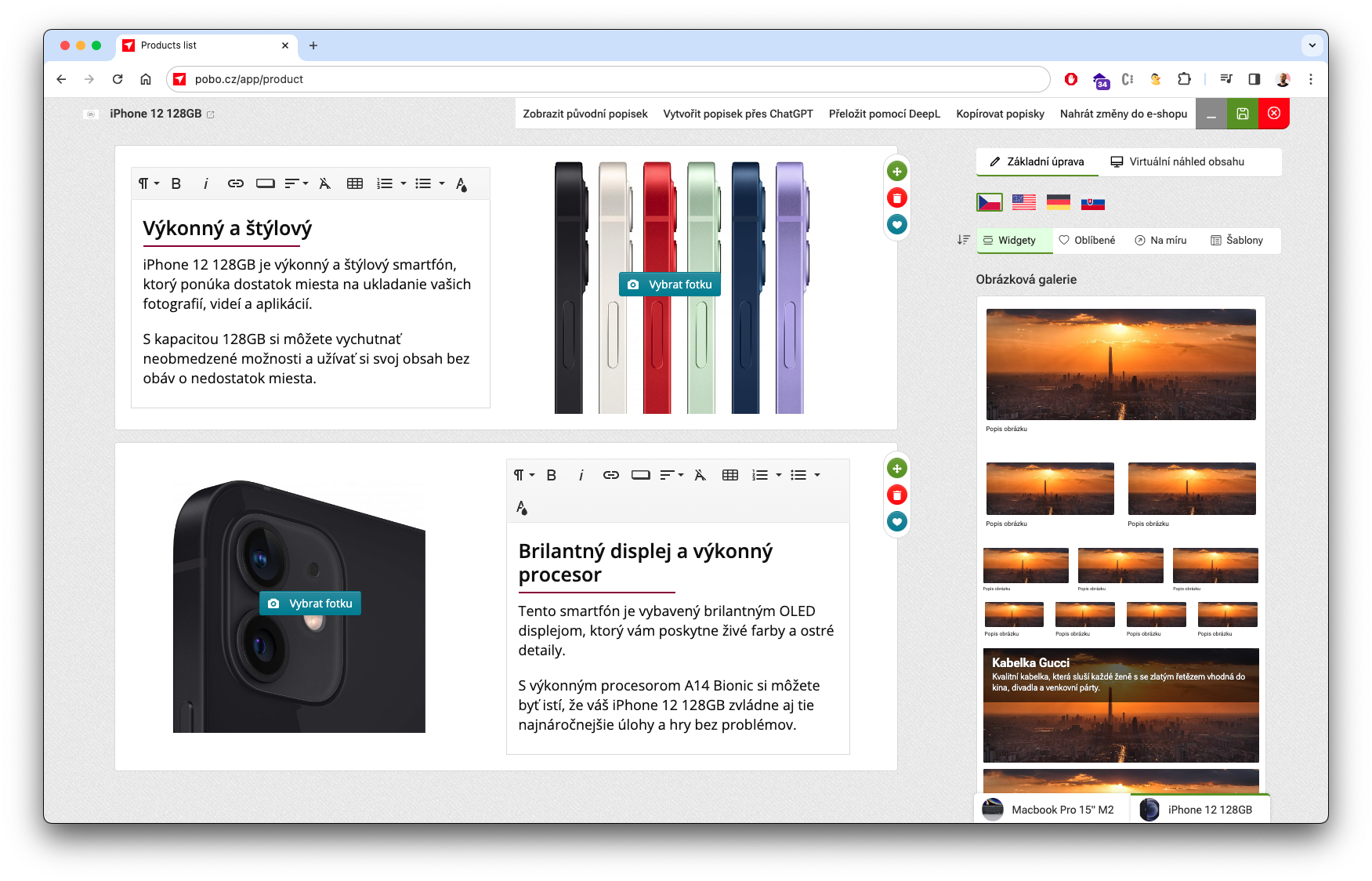Click Přeložit pomocí DeepL

885,114
